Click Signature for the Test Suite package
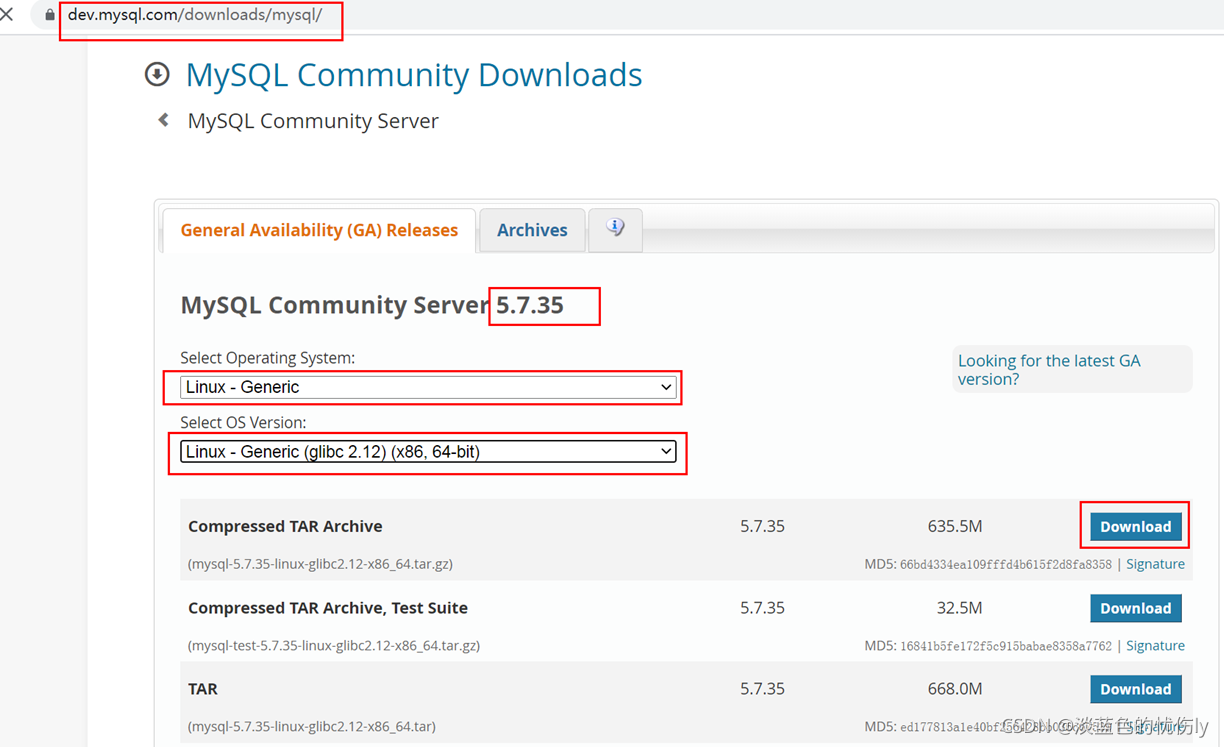1224x747 pixels. (1155, 645)
